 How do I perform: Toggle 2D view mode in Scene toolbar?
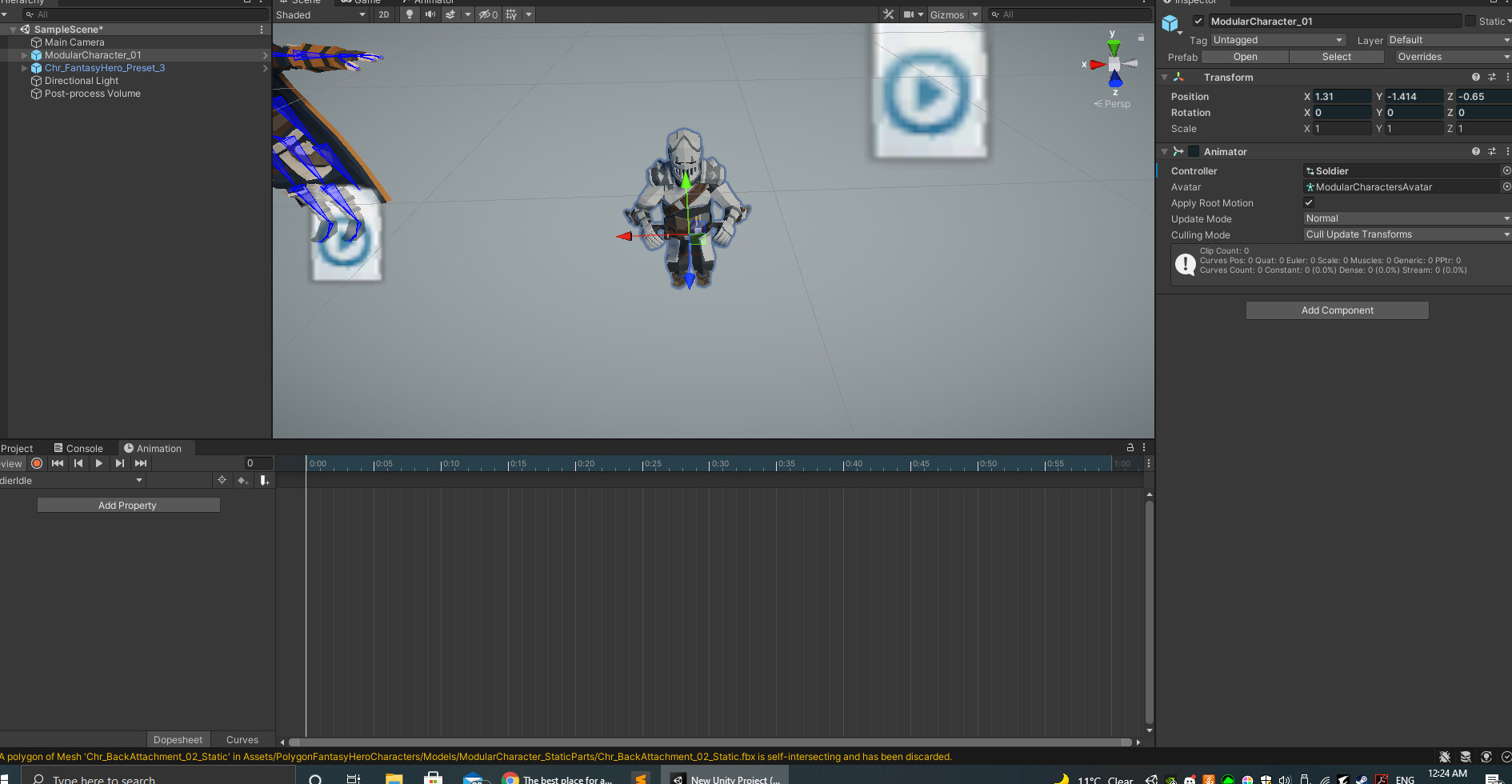click(x=384, y=14)
